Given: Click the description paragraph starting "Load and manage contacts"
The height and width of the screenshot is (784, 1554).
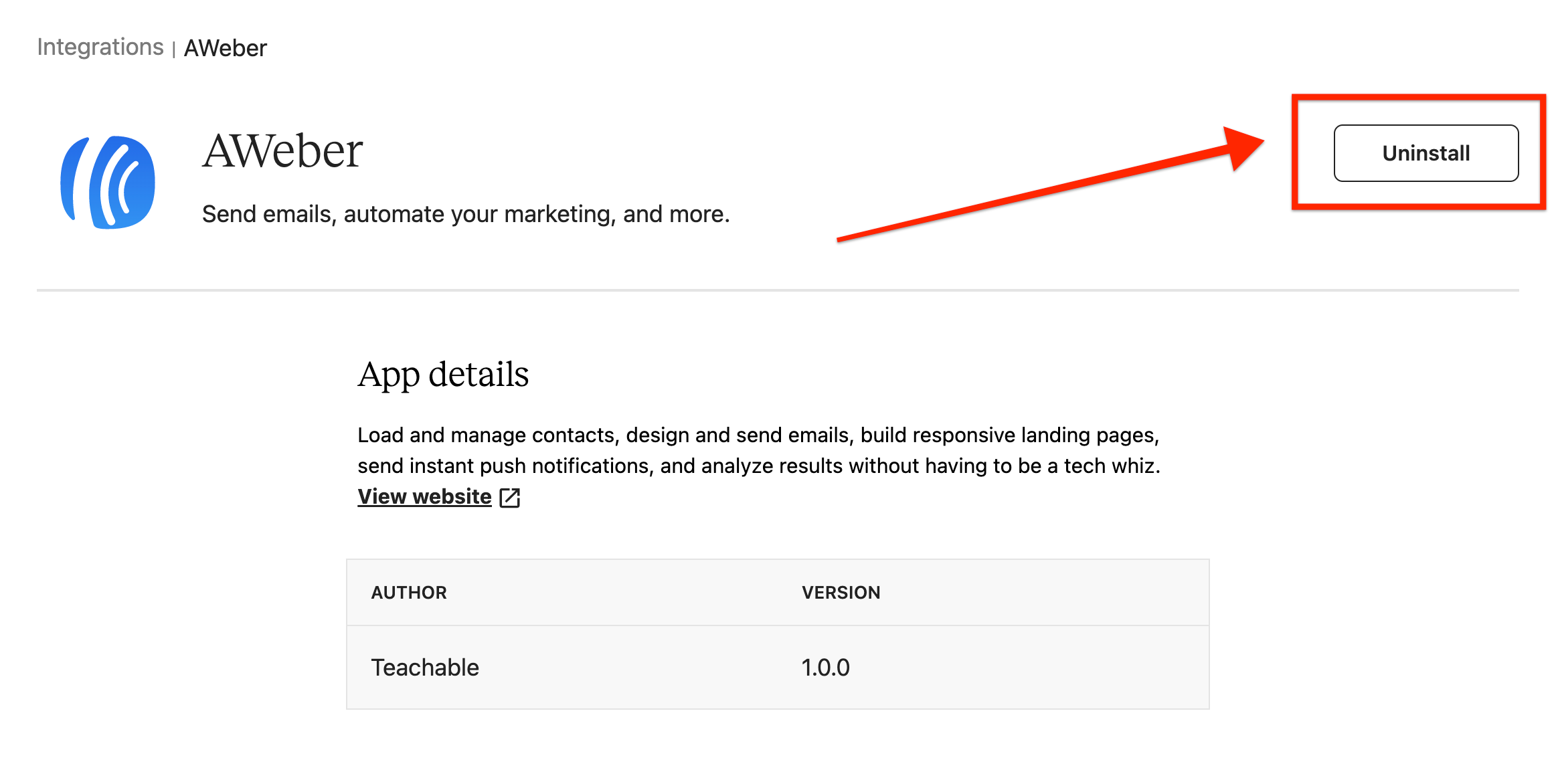Looking at the screenshot, I should tap(759, 450).
